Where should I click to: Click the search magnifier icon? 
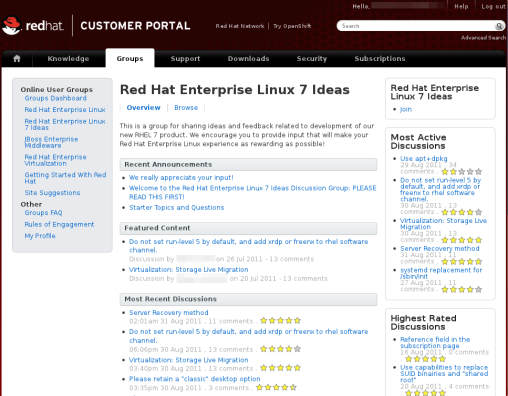click(x=499, y=26)
